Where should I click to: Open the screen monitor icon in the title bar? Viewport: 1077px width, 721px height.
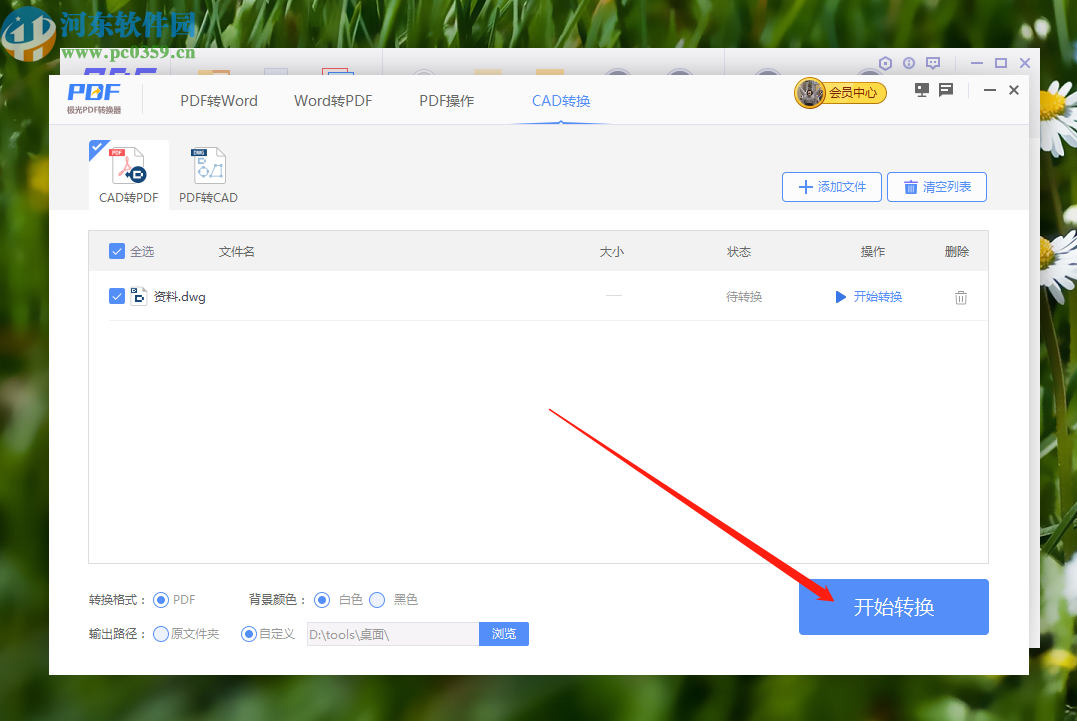tap(920, 89)
